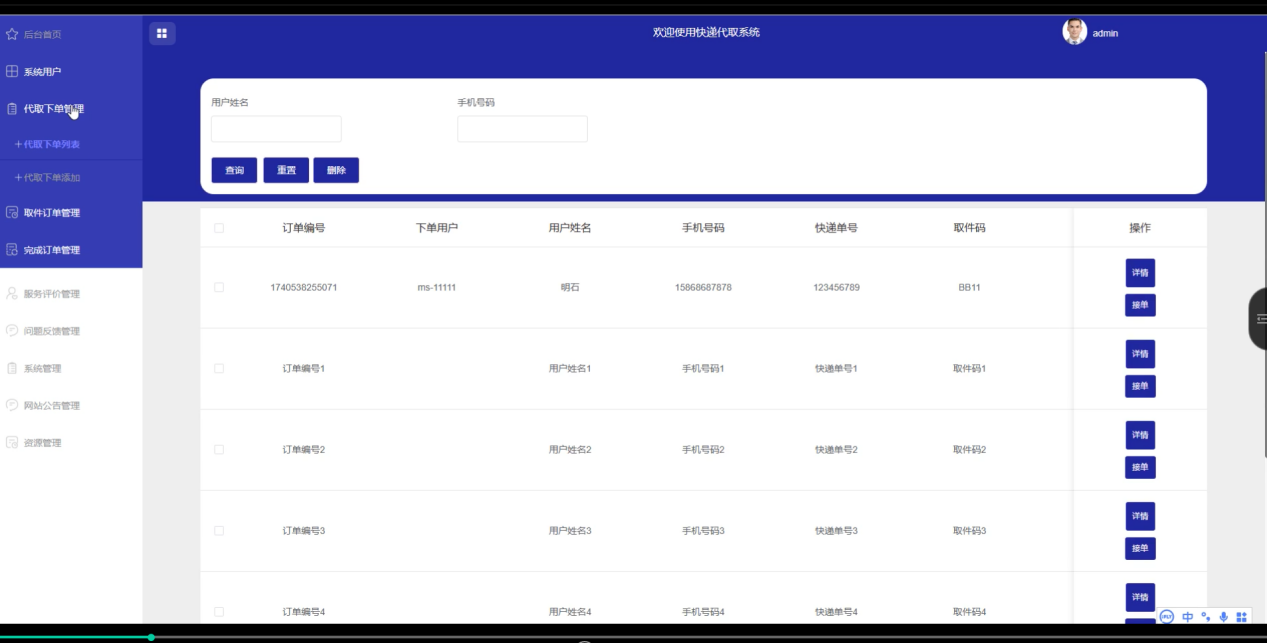Click the 取件码 column header
The width and height of the screenshot is (1267, 643).
969,228
